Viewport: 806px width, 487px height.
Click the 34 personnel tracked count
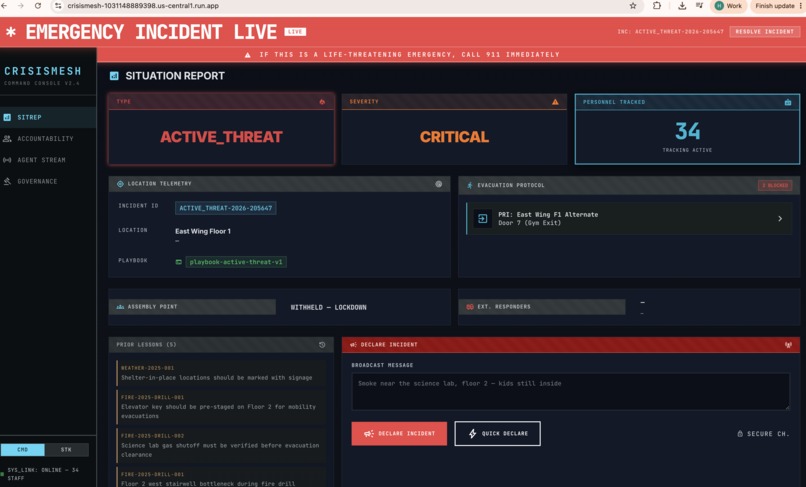[x=687, y=131]
